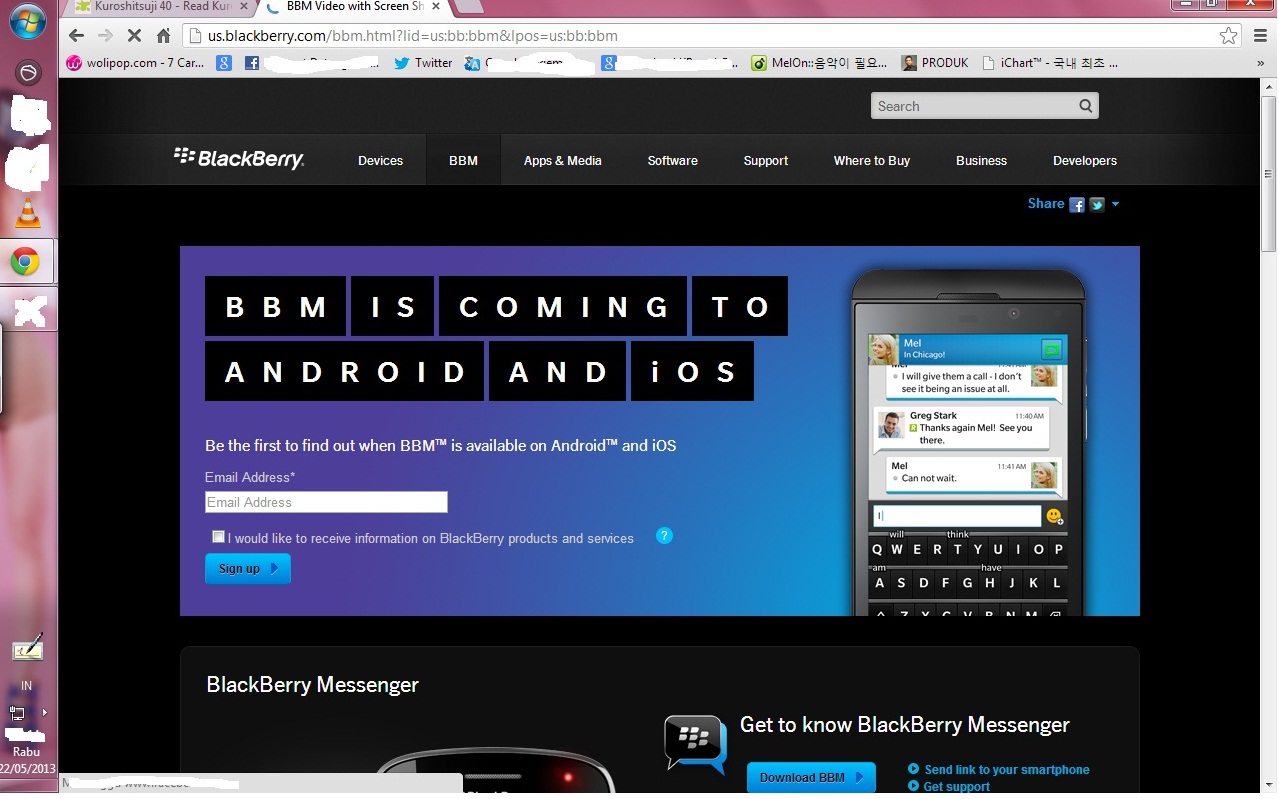Image resolution: width=1279 pixels, height=799 pixels.
Task: Open the Chrome menu button
Action: pyautogui.click(x=1260, y=36)
